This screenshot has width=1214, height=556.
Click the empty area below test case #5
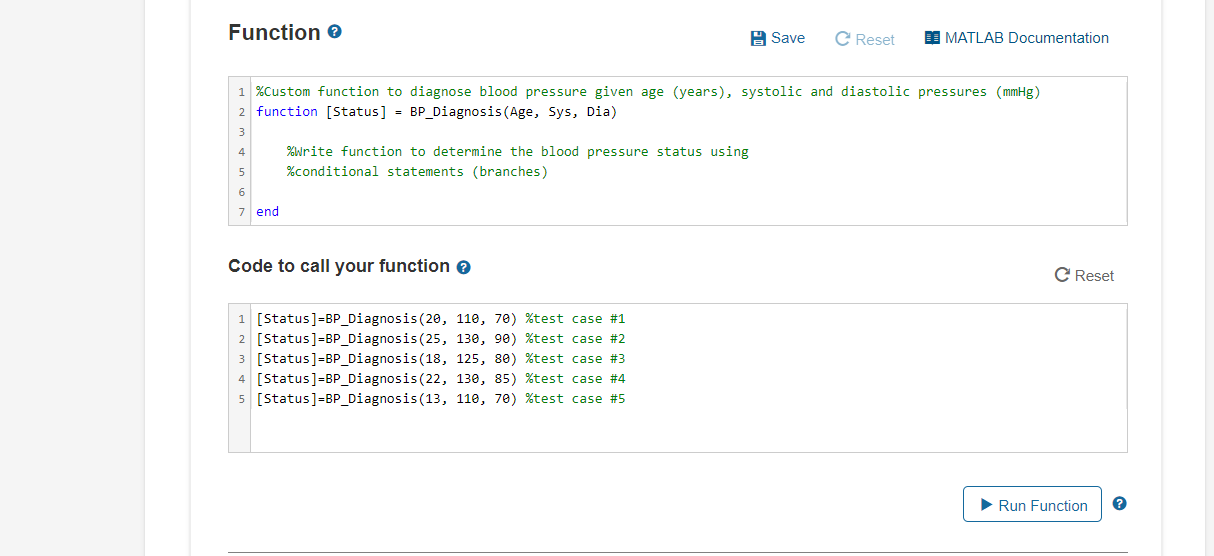click(x=680, y=430)
